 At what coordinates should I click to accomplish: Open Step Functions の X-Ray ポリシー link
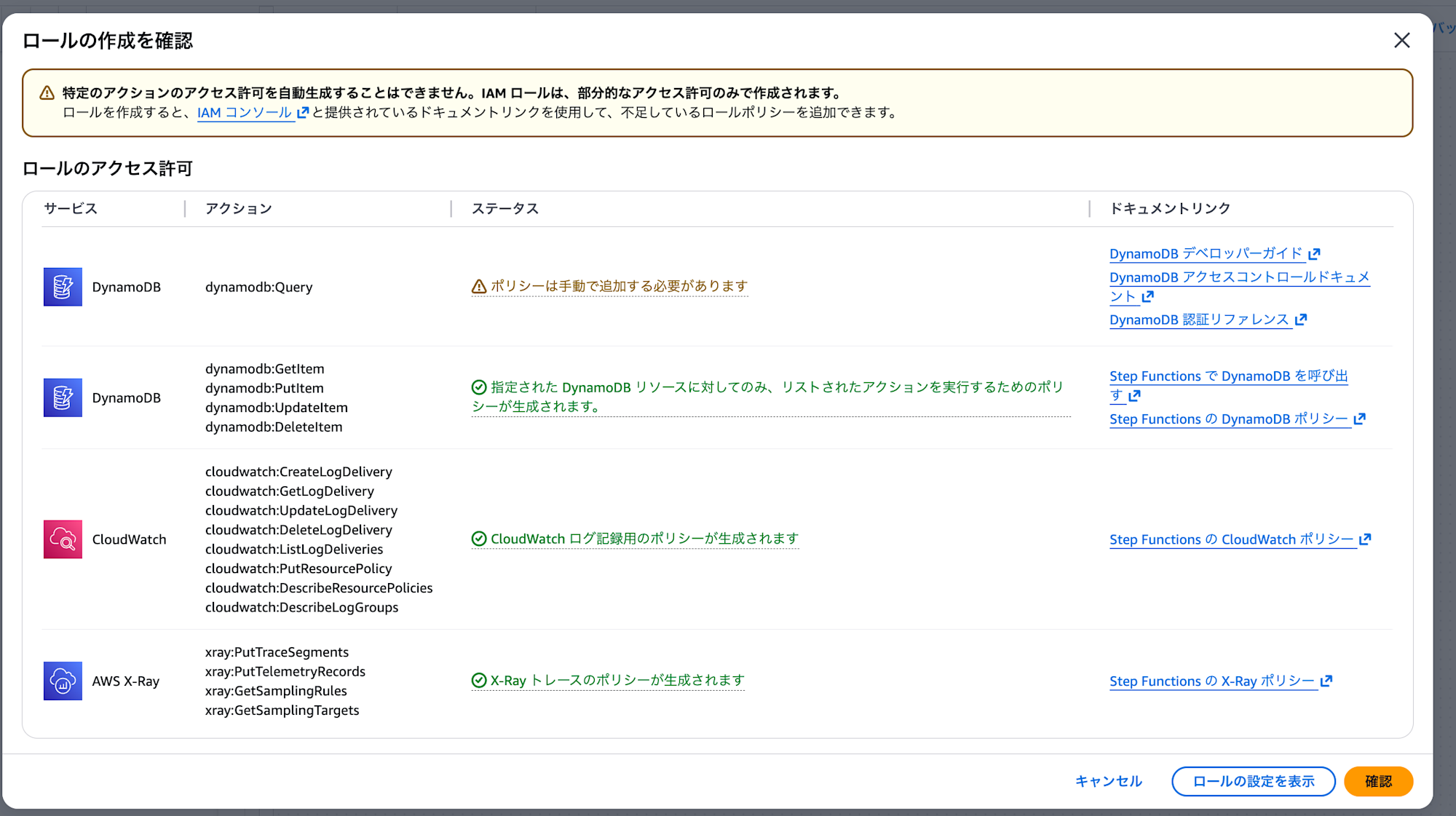(x=1212, y=681)
